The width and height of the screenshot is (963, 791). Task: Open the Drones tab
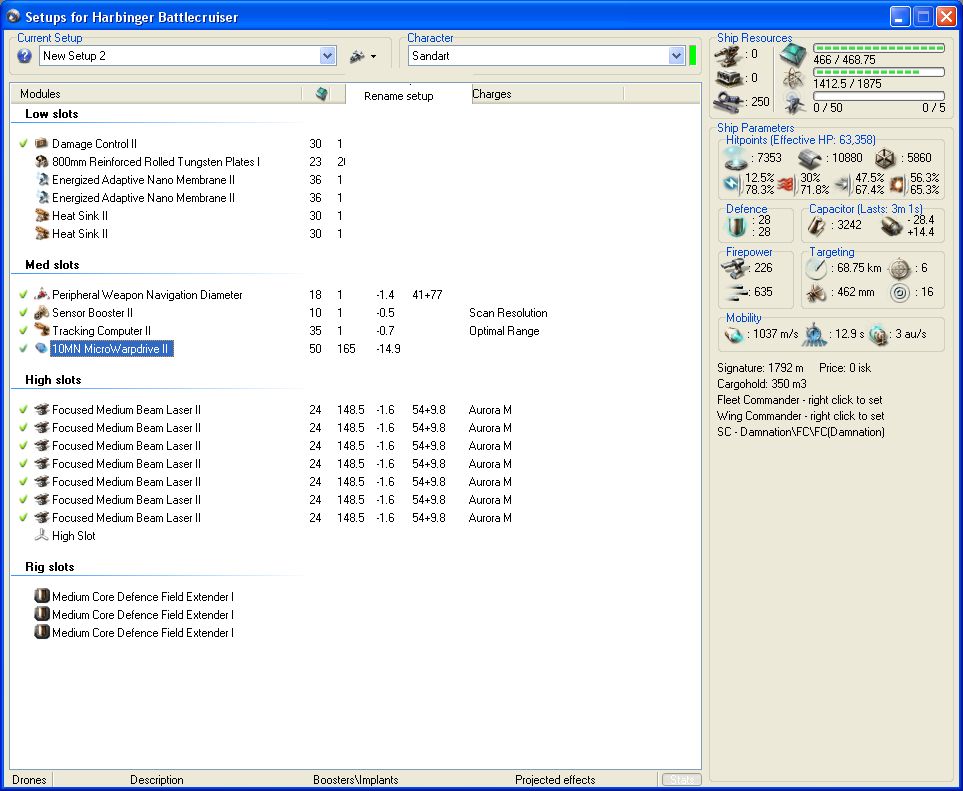(29, 780)
